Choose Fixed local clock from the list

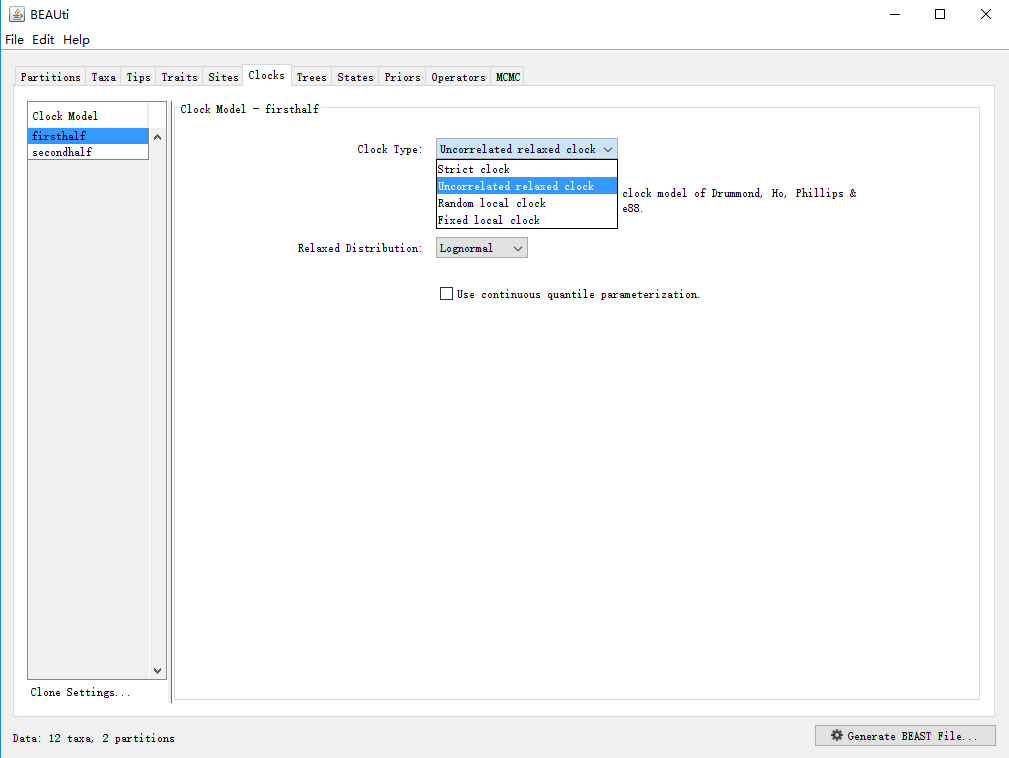pos(526,220)
